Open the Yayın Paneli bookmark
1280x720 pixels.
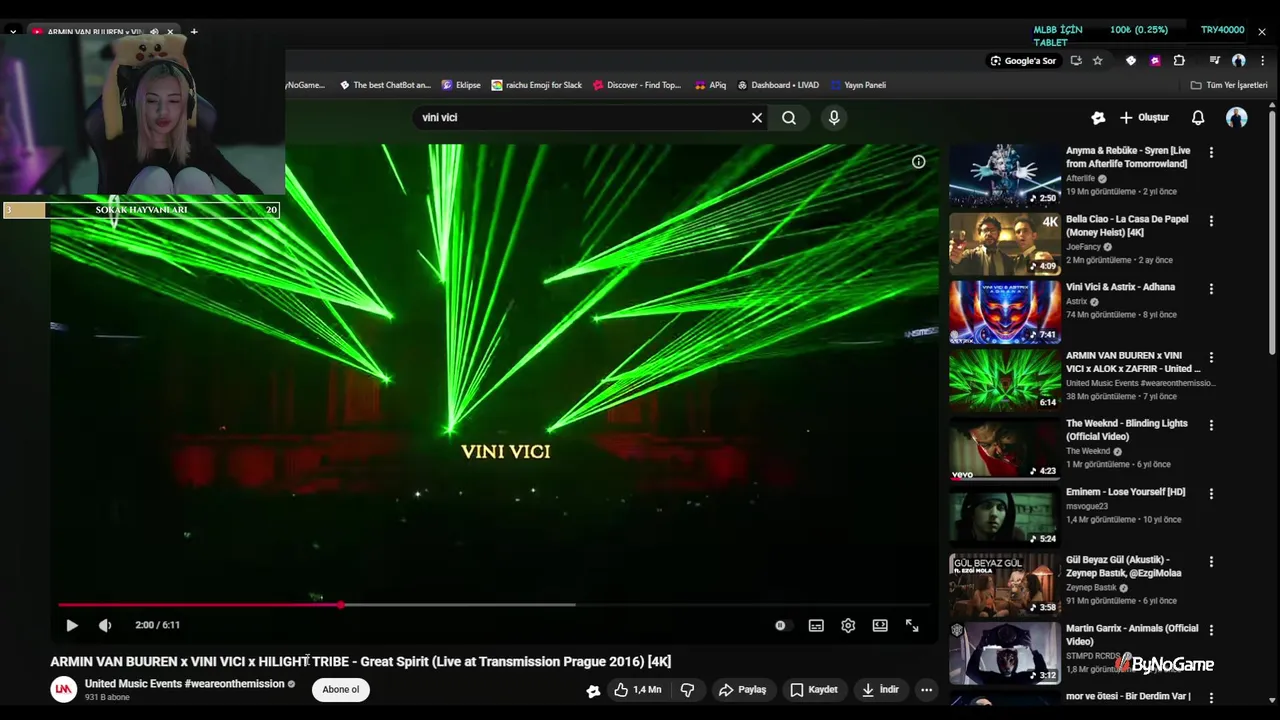[x=859, y=86]
